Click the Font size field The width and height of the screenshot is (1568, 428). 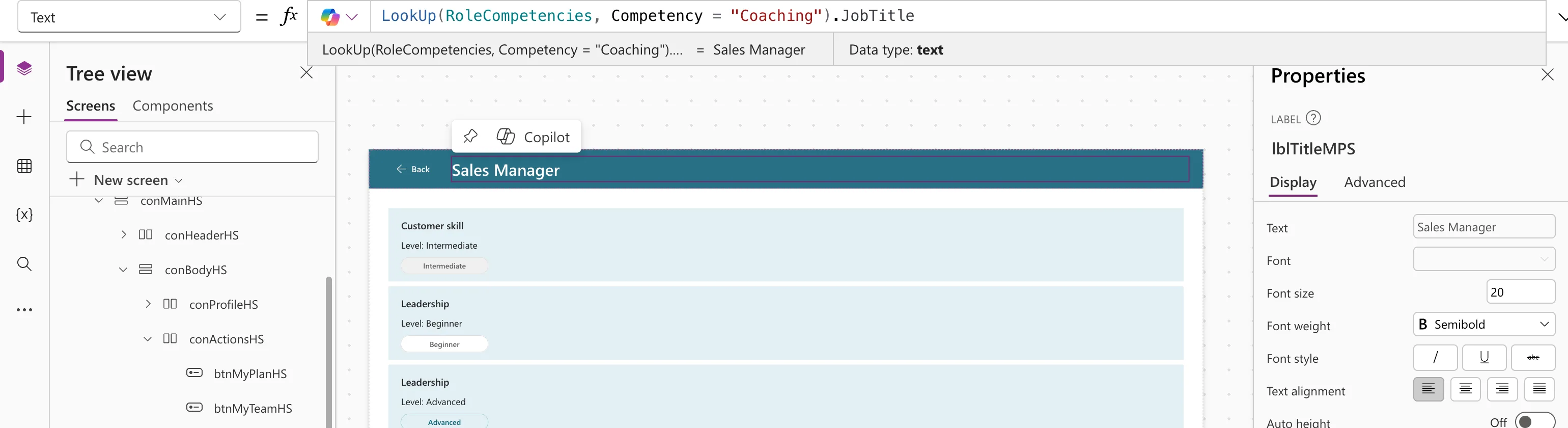tap(1521, 292)
